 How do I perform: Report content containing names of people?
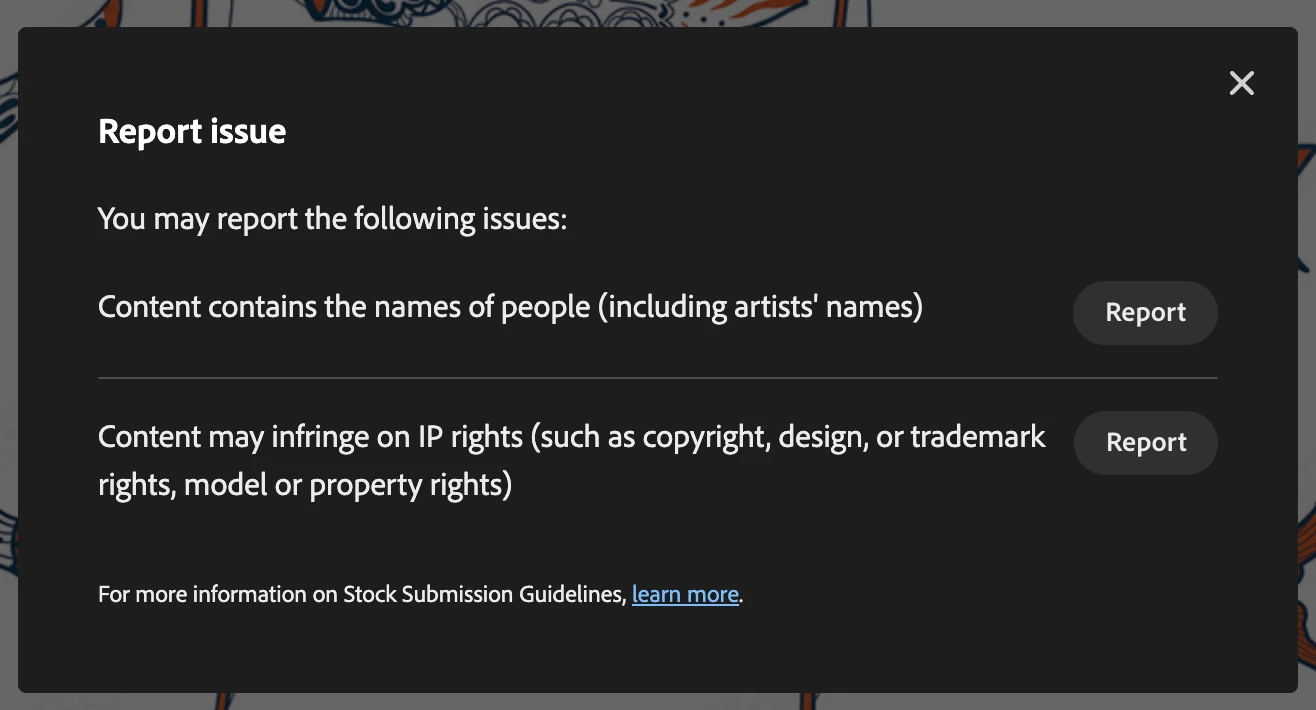[x=1145, y=313]
